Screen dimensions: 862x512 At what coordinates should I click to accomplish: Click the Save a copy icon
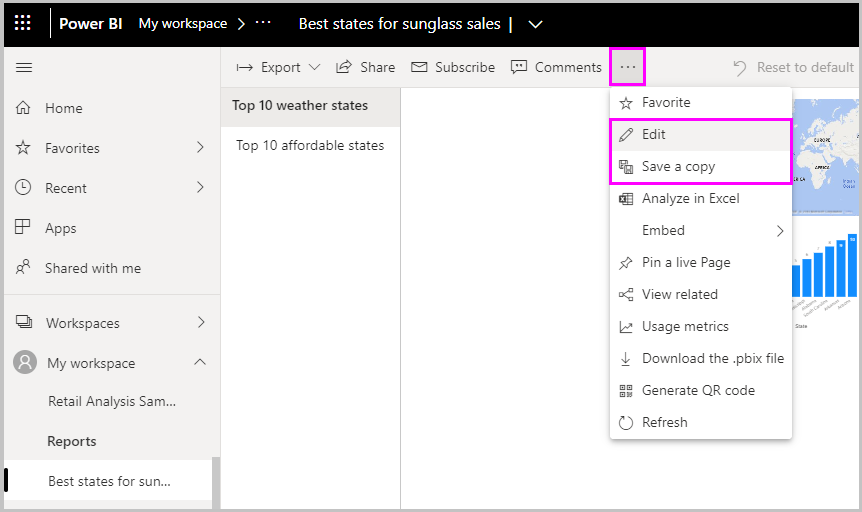pos(626,167)
